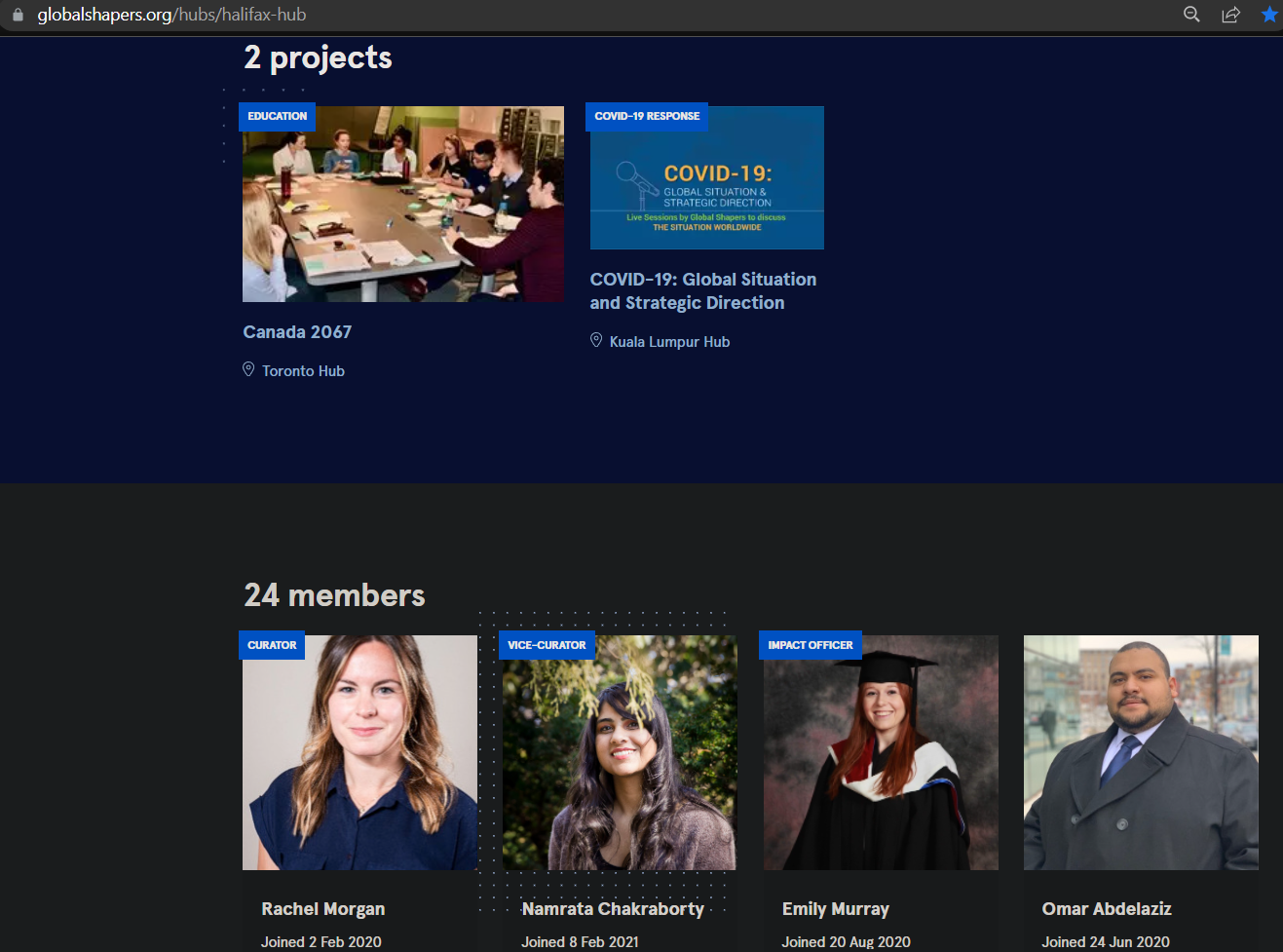Click the location pin beside Toronto Hub

pyautogui.click(x=248, y=369)
